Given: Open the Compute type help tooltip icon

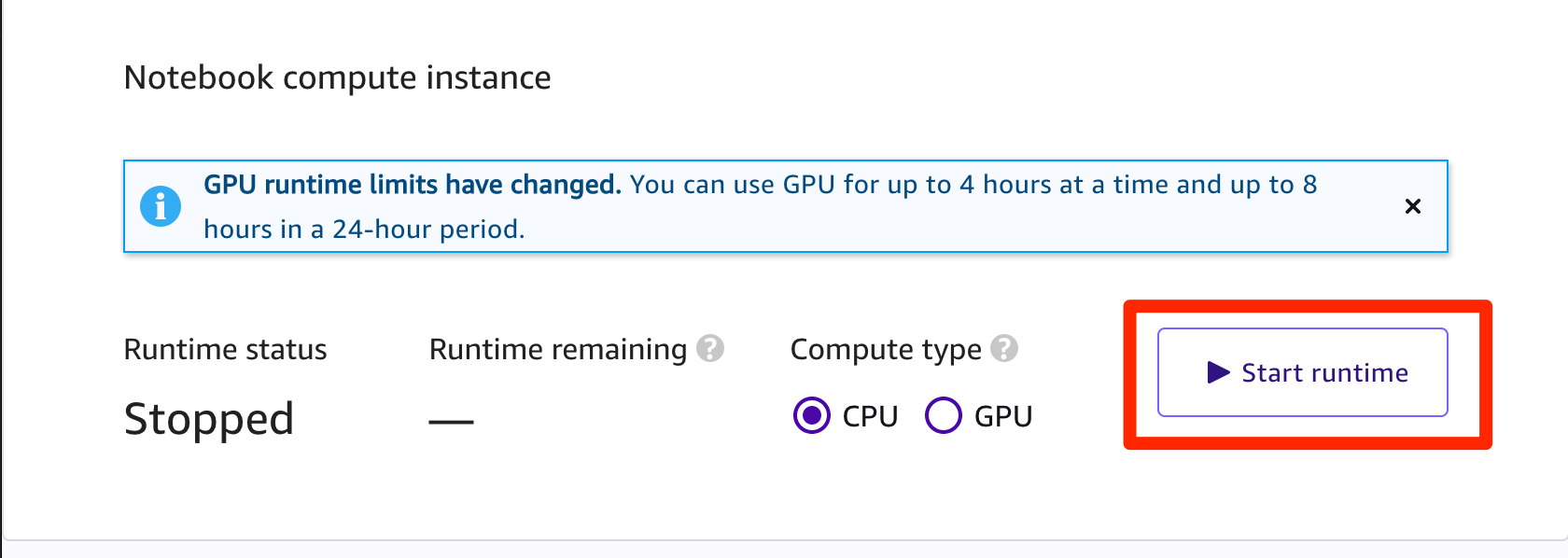Looking at the screenshot, I should tap(1004, 349).
